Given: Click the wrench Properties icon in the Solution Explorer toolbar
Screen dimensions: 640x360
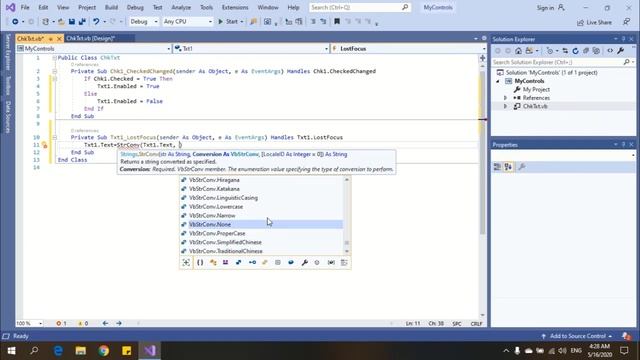Looking at the screenshot, I should tap(620, 51).
